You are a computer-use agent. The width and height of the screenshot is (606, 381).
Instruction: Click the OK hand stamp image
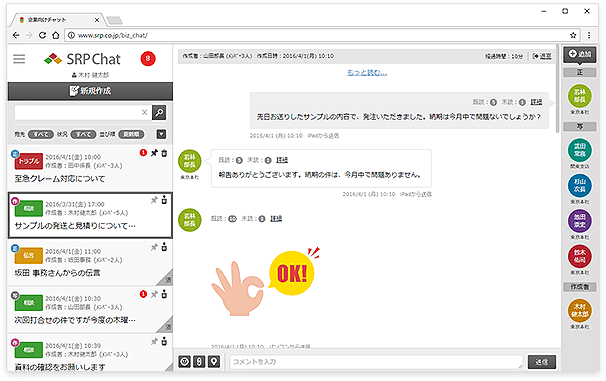click(x=265, y=281)
